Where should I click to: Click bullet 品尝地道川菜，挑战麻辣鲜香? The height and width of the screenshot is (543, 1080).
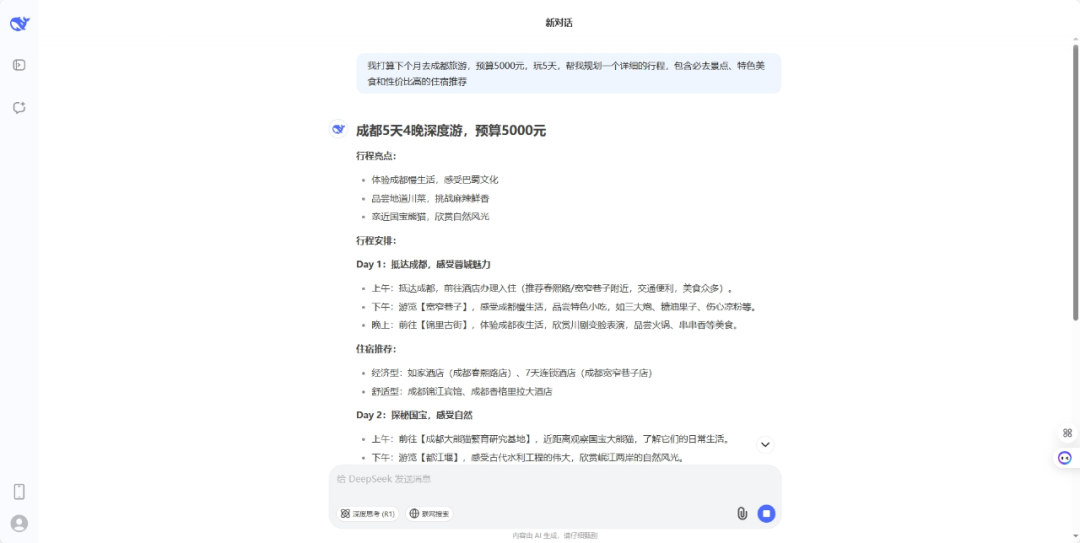coord(430,198)
